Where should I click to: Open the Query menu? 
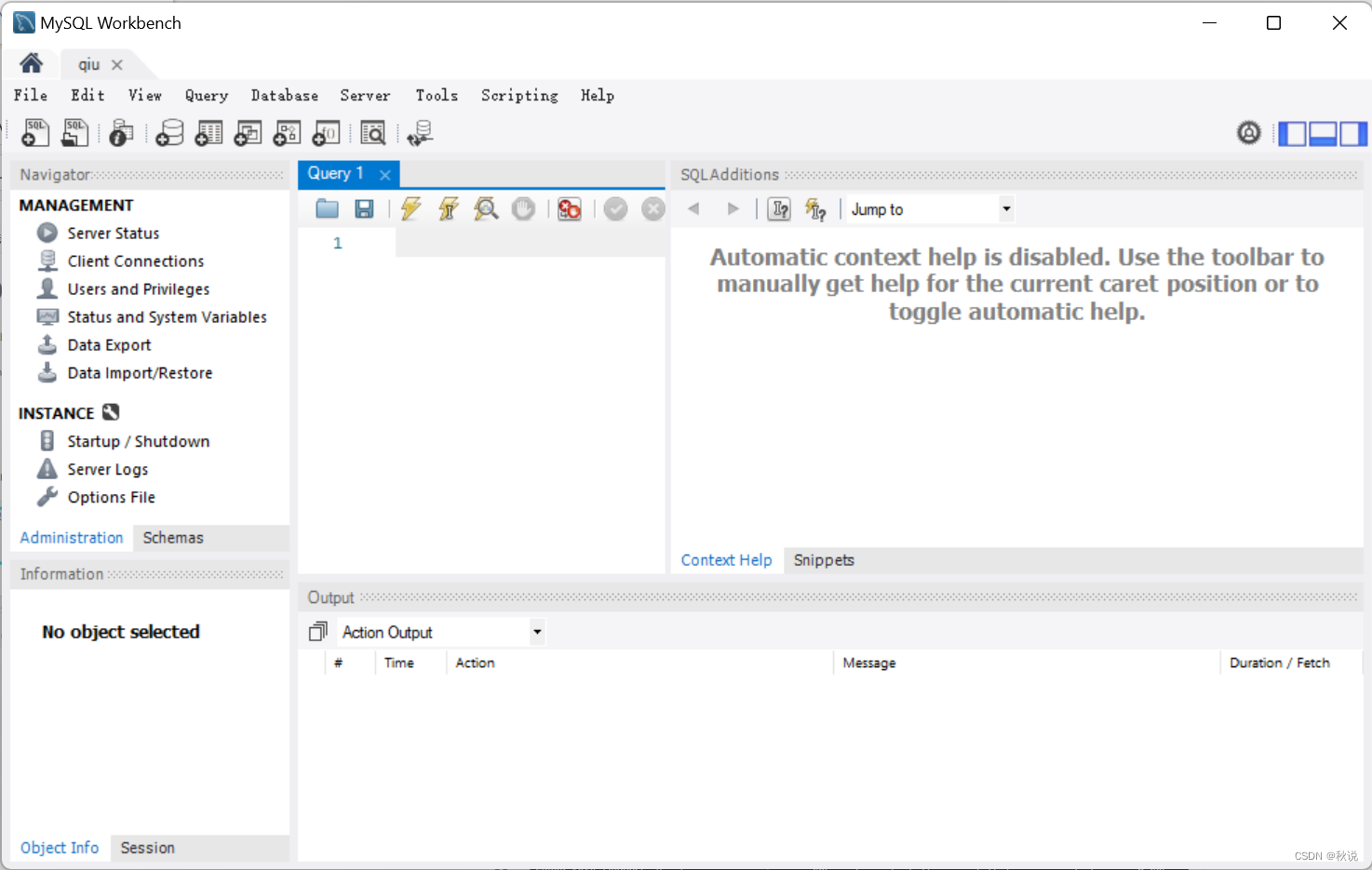pos(207,95)
